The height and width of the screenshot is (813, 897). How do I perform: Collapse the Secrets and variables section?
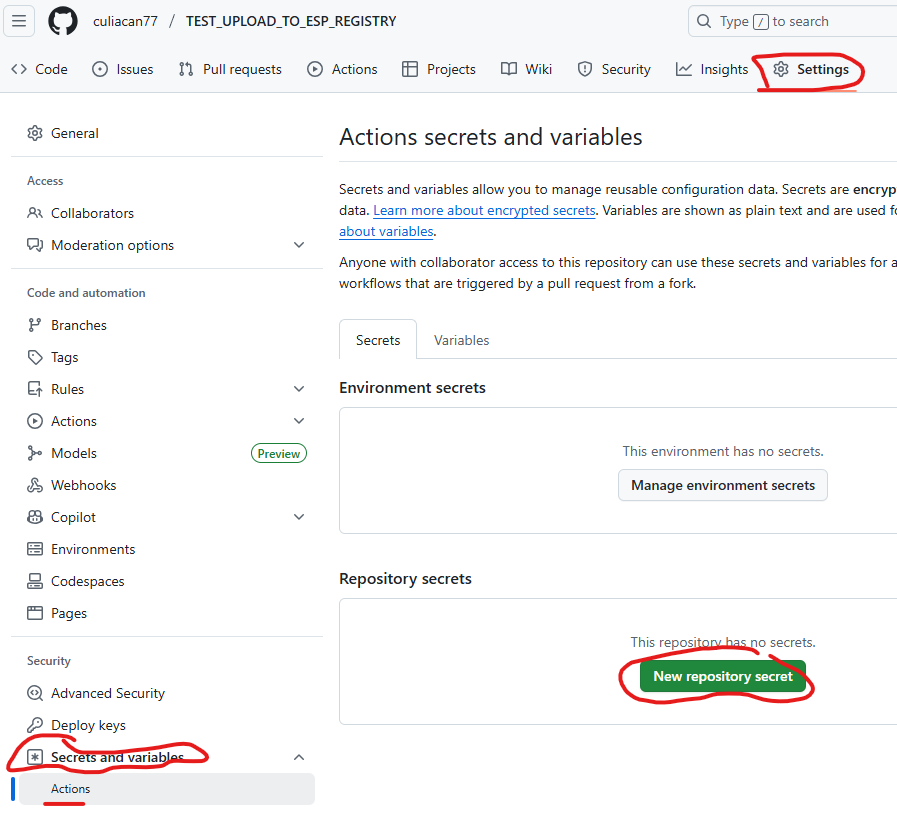coord(299,757)
